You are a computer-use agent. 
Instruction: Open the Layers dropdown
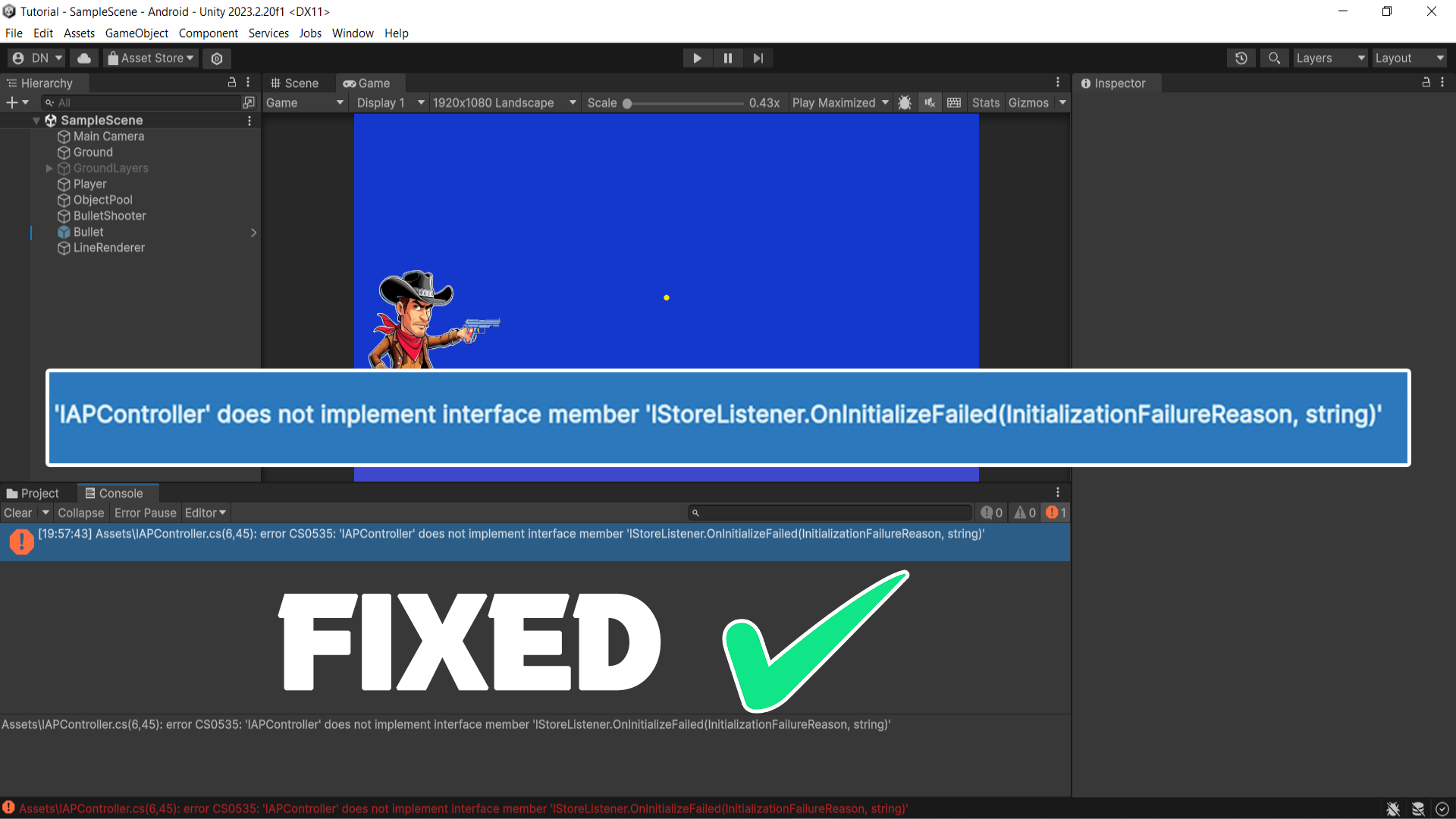[1330, 58]
